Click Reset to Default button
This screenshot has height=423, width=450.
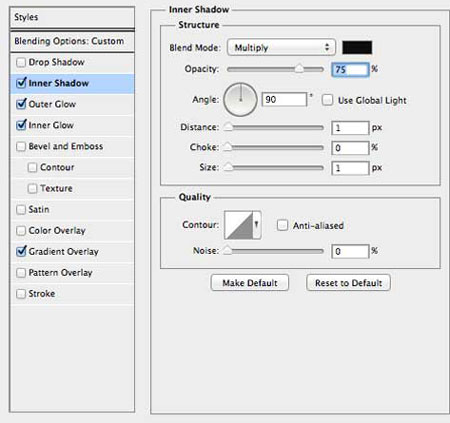(348, 283)
